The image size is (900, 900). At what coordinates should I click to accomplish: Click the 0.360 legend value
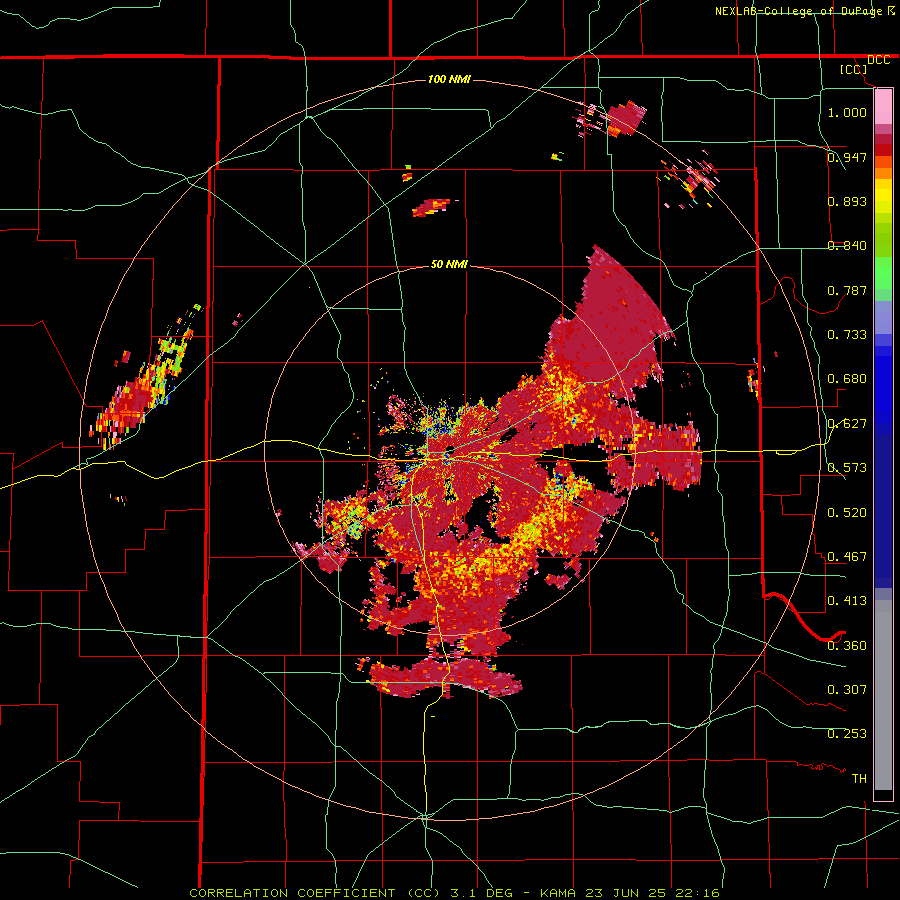(x=847, y=646)
